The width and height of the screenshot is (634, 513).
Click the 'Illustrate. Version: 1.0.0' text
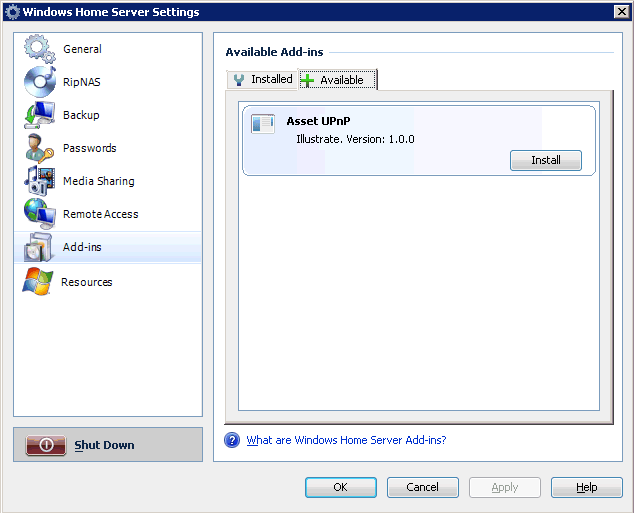(355, 139)
